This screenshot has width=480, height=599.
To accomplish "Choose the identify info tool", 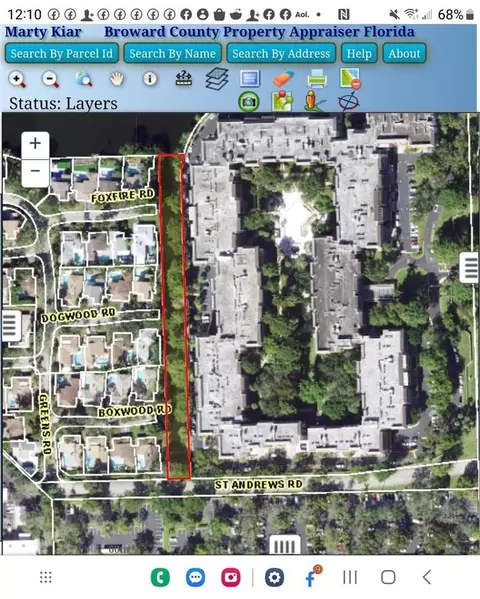I will (x=150, y=79).
